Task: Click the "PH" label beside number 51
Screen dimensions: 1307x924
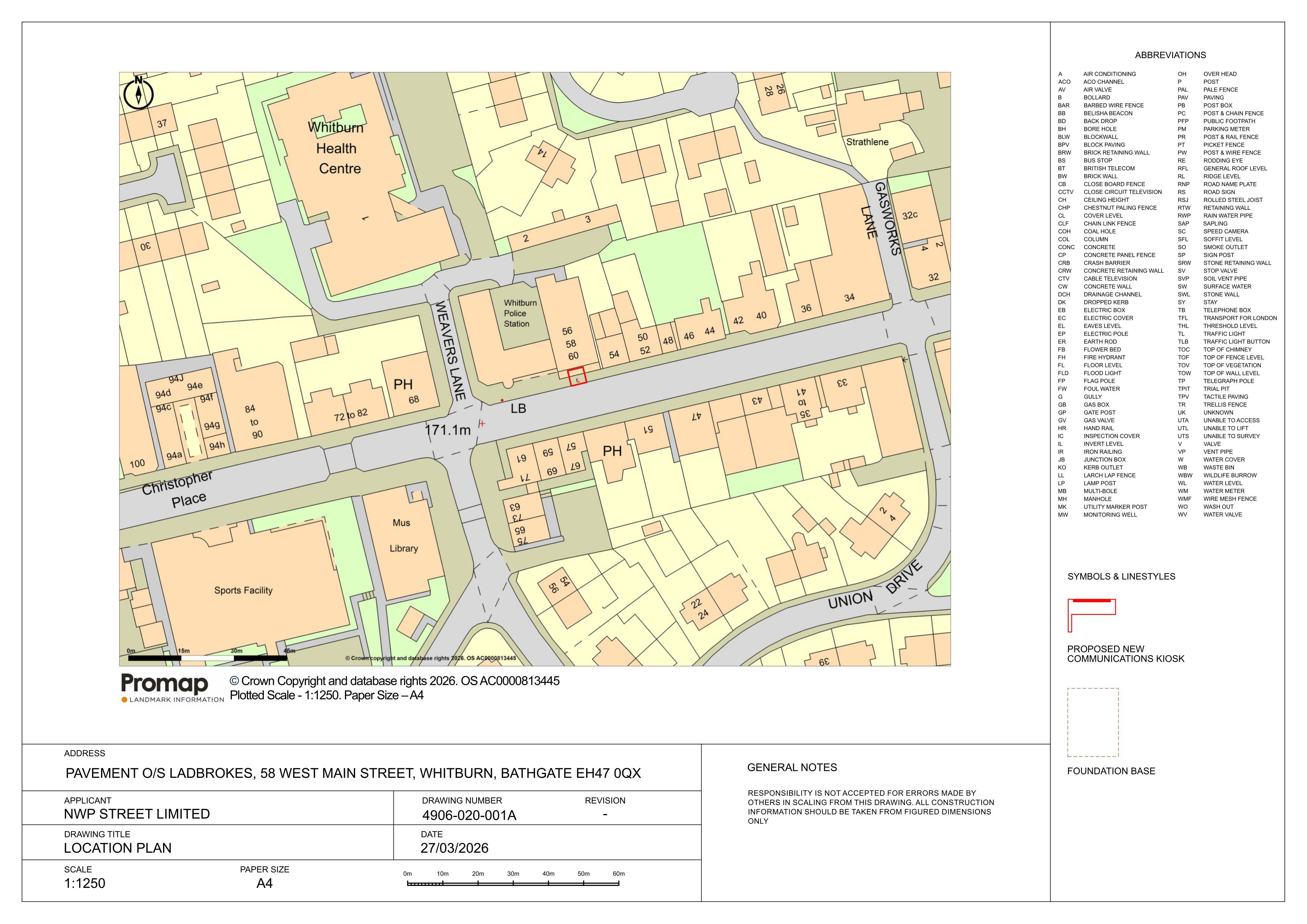Action: [612, 451]
